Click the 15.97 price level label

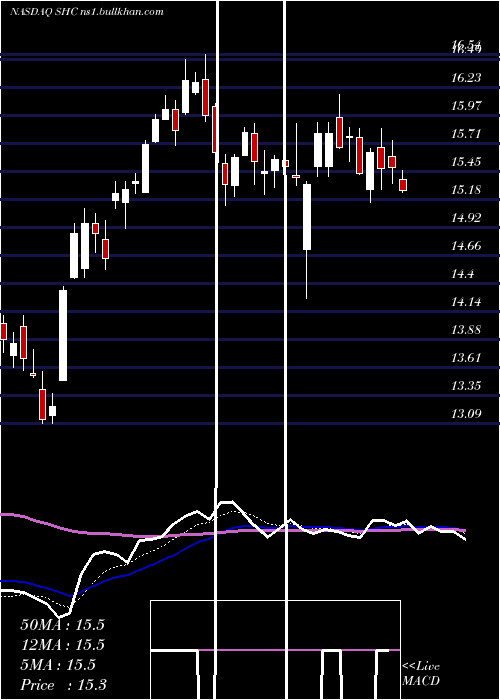coord(466,106)
